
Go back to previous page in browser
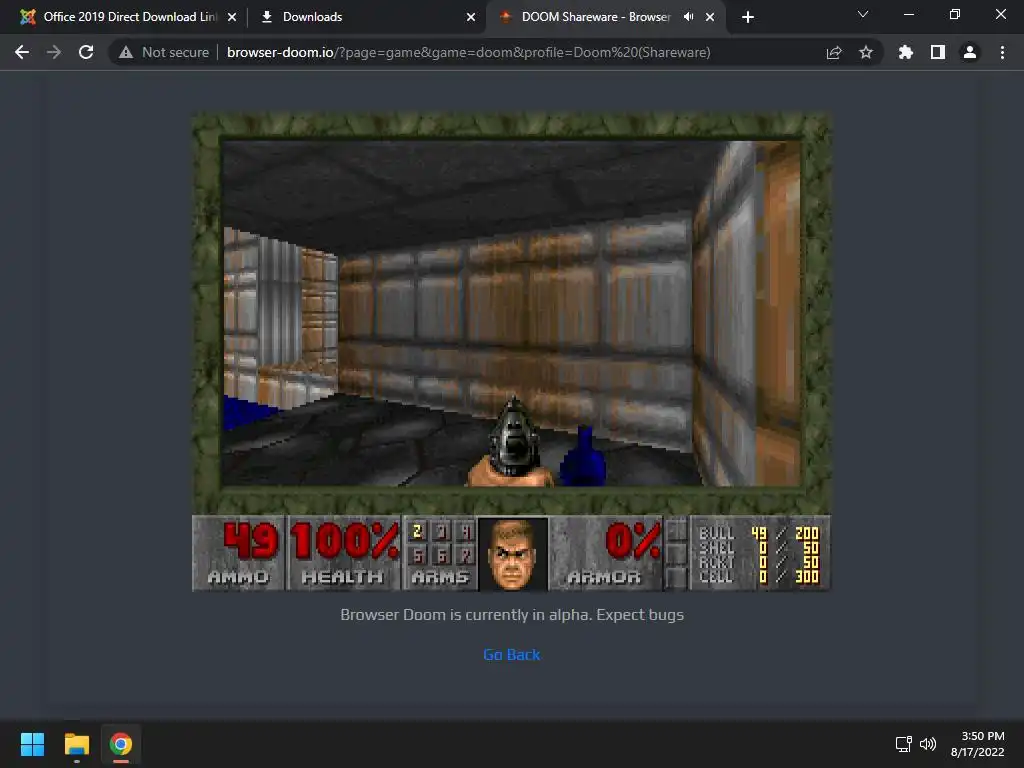coord(22,52)
